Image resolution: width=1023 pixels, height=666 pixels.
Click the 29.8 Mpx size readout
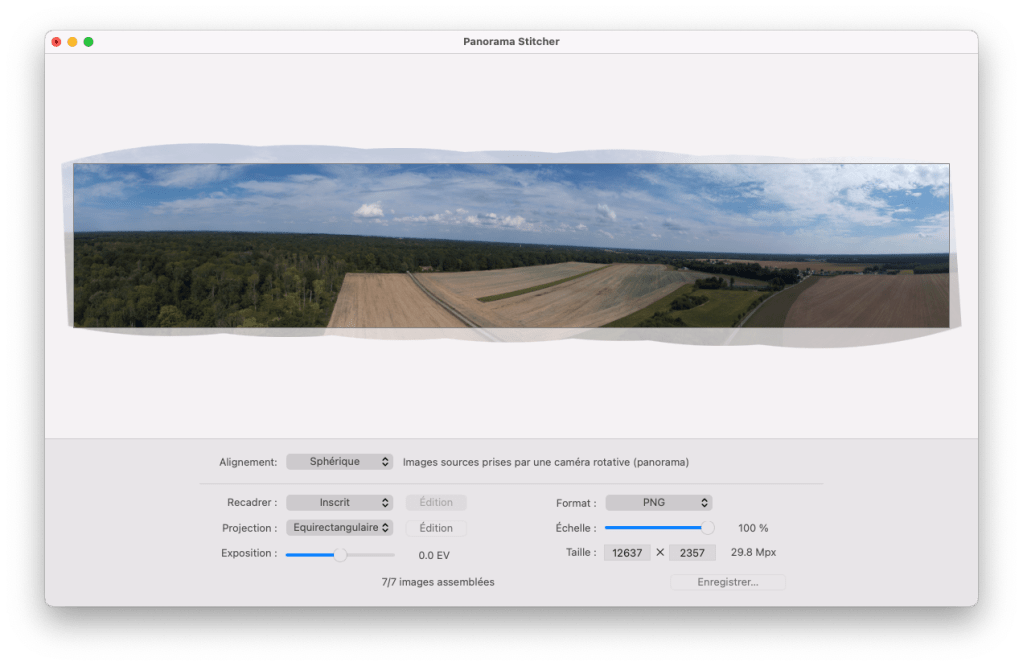tap(753, 553)
